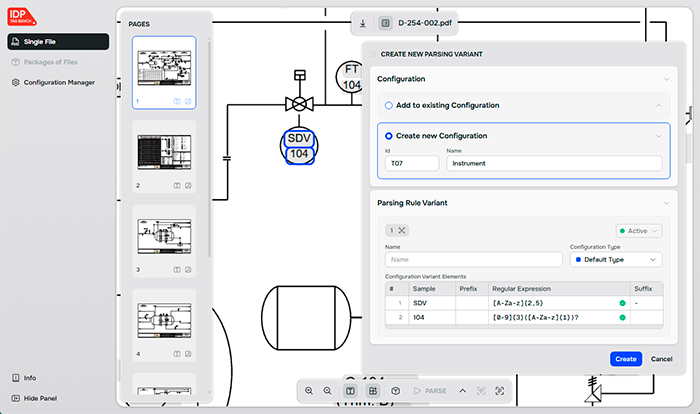Screen dimensions: 700x414
Task: Click the text-view icon on page 2
Action: 177,185
